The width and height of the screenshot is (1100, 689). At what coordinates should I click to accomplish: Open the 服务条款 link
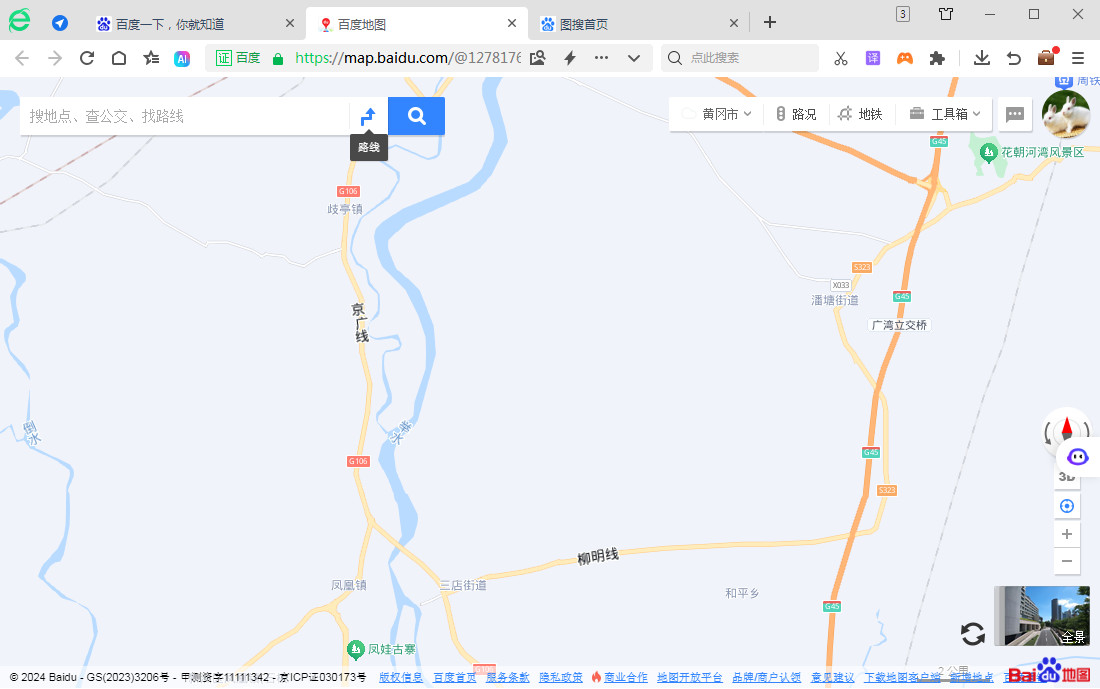coord(508,677)
